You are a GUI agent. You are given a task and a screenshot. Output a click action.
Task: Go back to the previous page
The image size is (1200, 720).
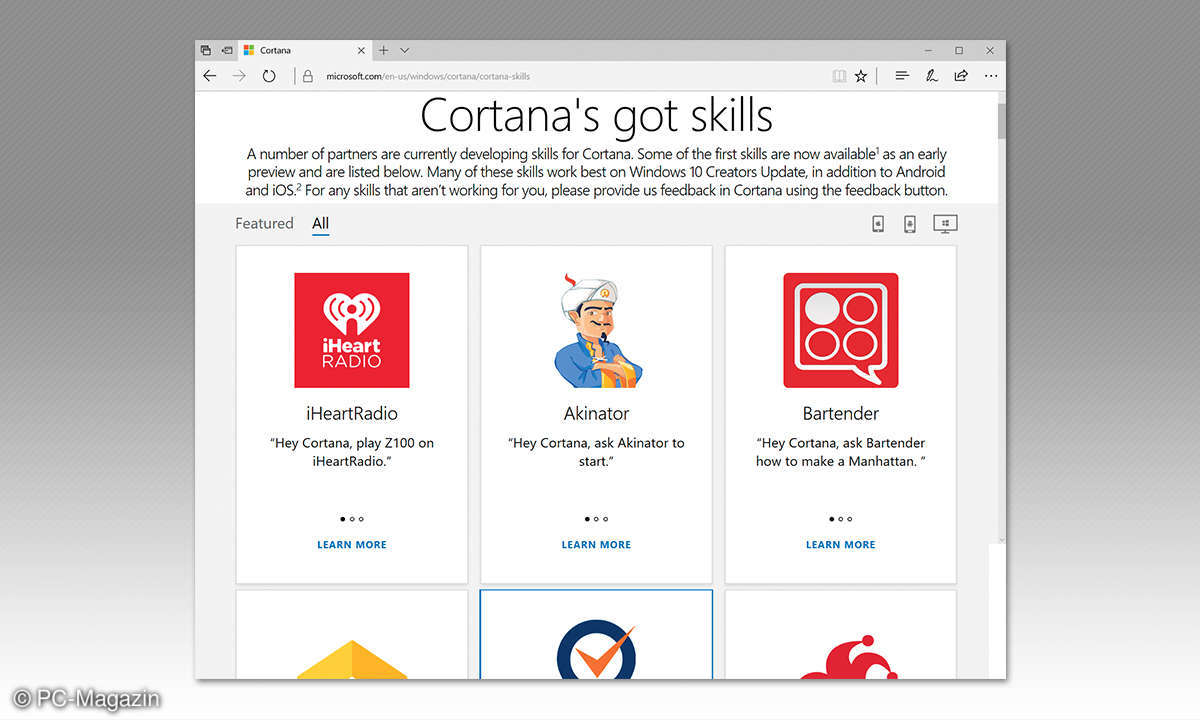[x=209, y=76]
